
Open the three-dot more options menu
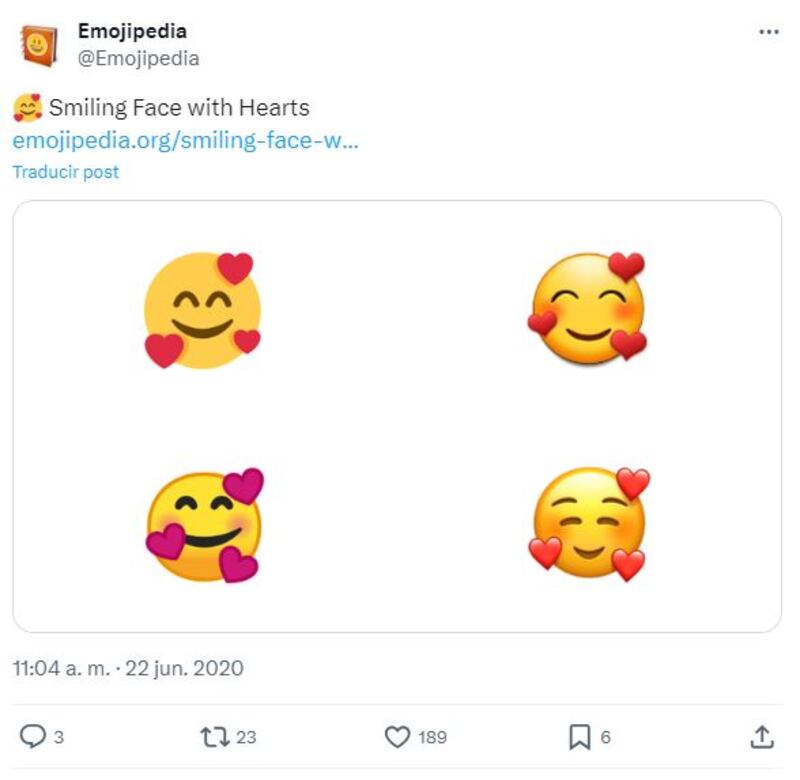point(768,32)
